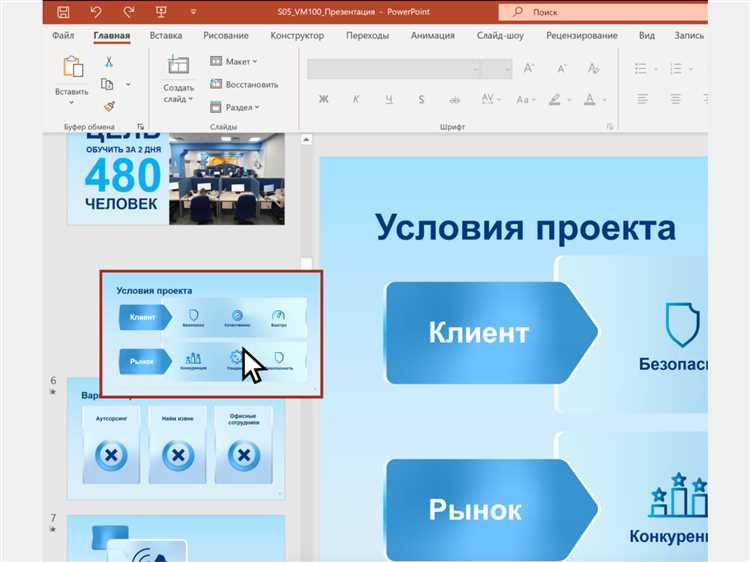Click the Undo arrow icon
Screen dimensions: 750x562
click(95, 12)
